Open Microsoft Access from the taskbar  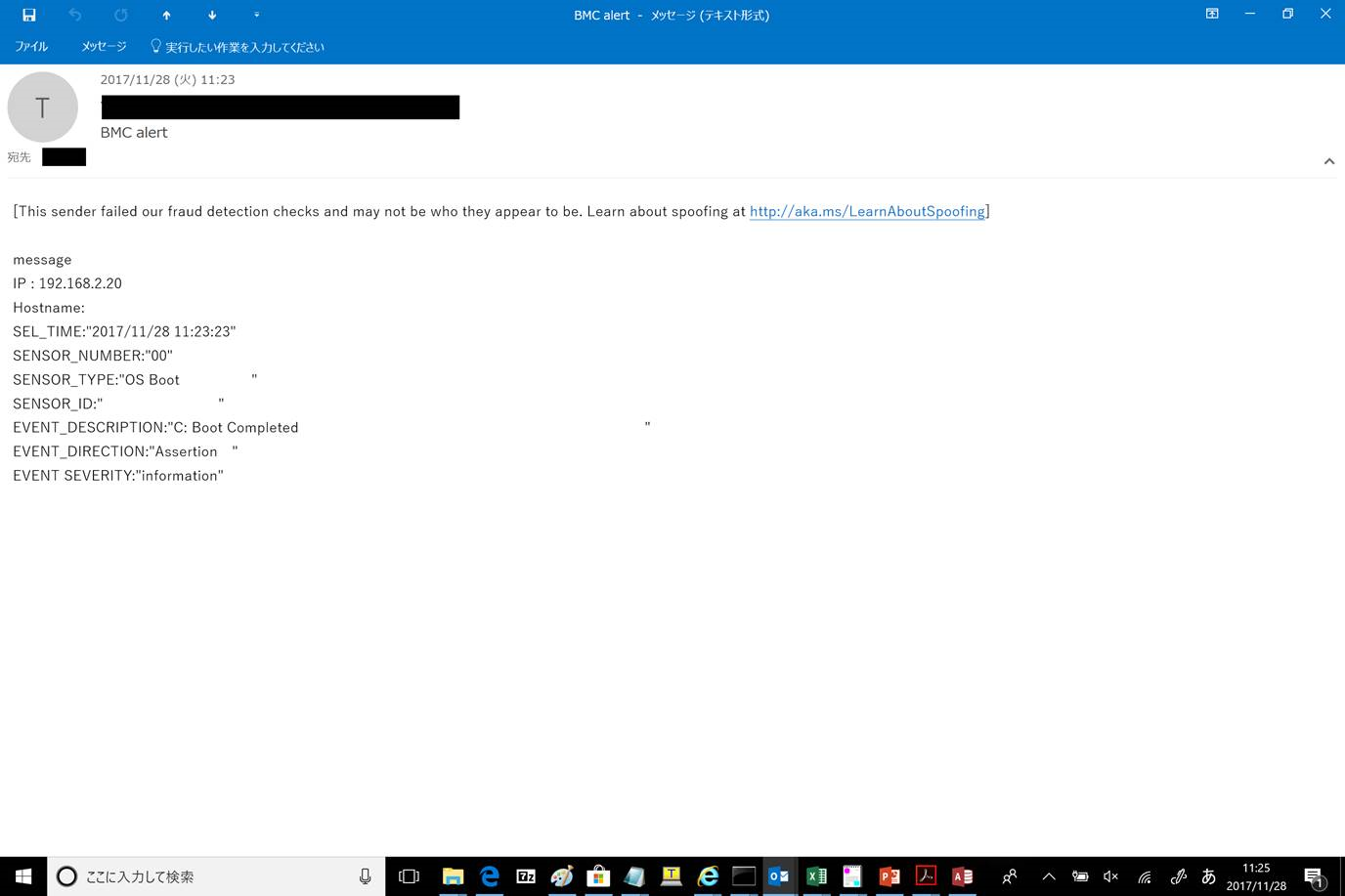point(962,875)
